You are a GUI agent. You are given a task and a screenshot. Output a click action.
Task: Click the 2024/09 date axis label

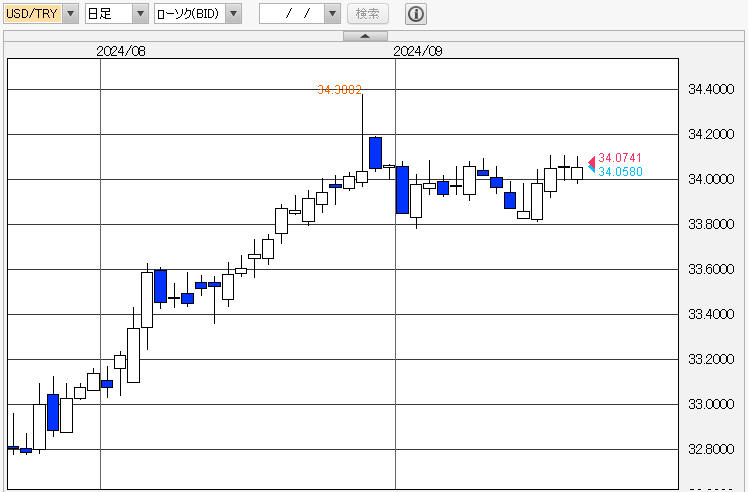click(x=418, y=51)
